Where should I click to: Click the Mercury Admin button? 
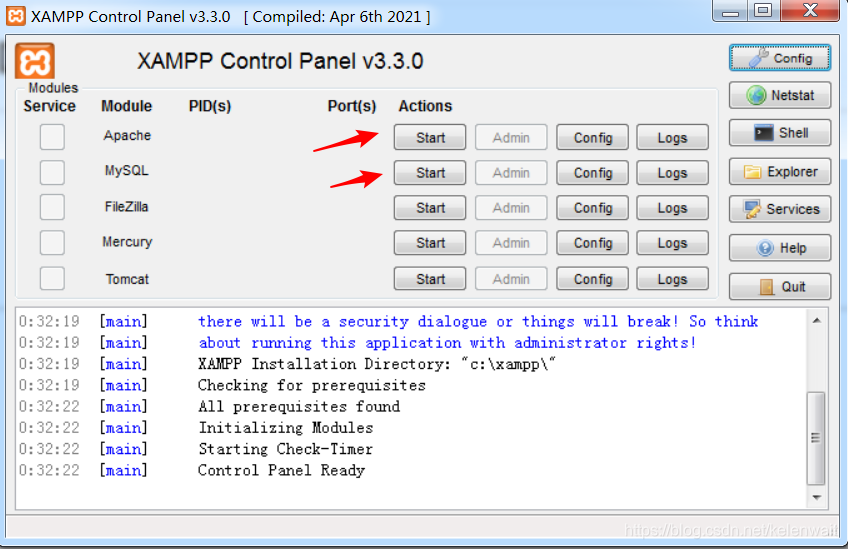coord(511,243)
